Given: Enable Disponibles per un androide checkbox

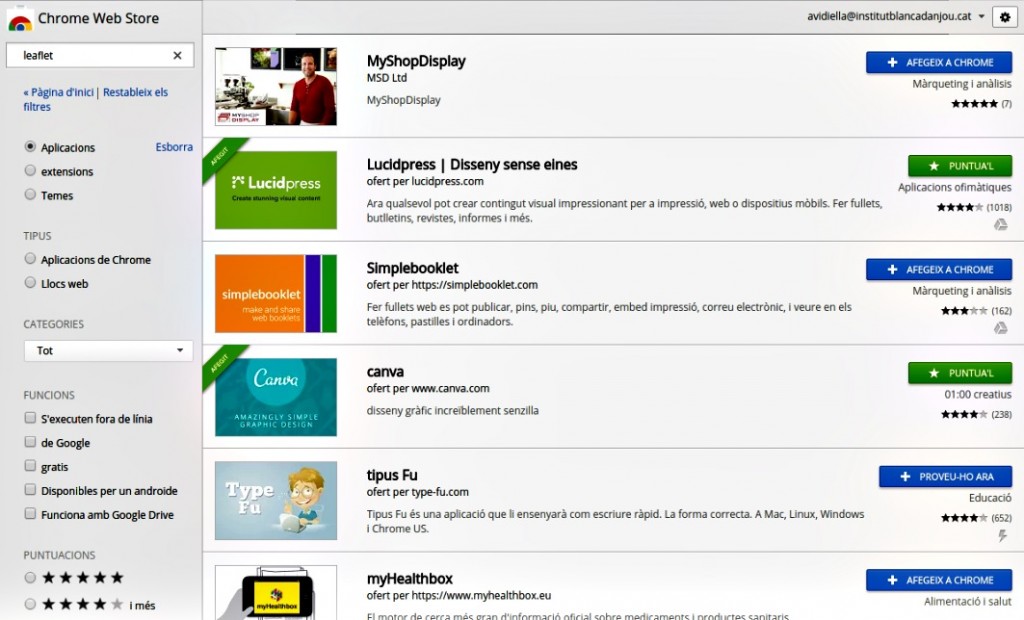Looking at the screenshot, I should (30, 489).
